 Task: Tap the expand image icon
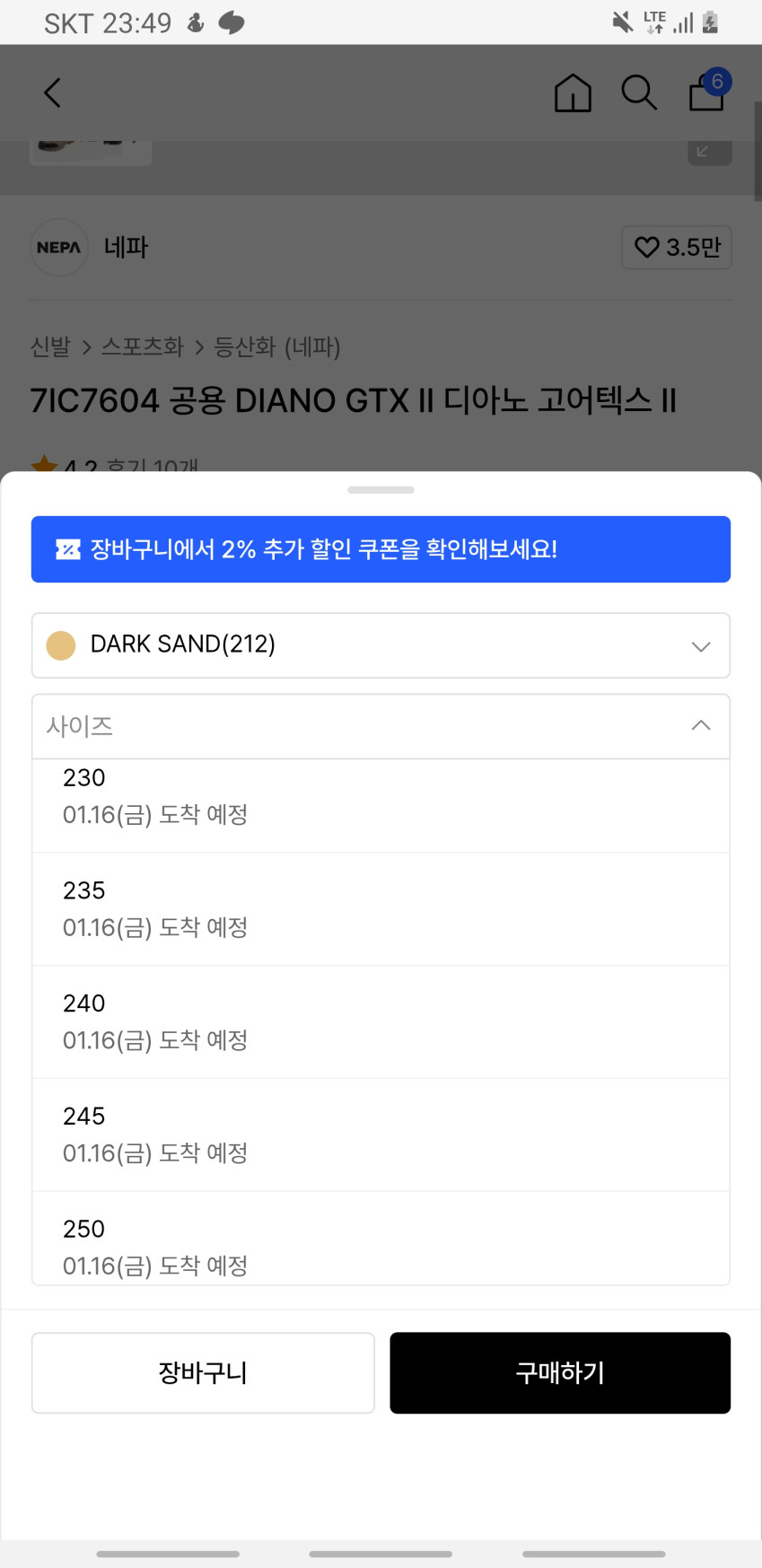pos(709,152)
